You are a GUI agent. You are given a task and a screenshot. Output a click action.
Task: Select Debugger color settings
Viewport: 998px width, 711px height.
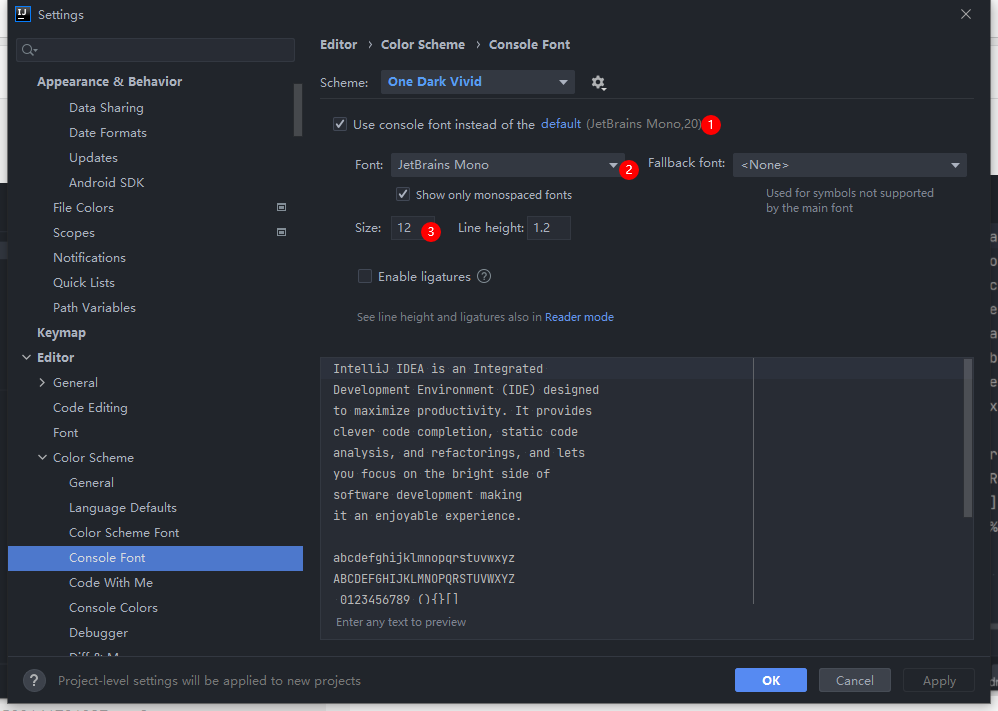[x=98, y=633]
